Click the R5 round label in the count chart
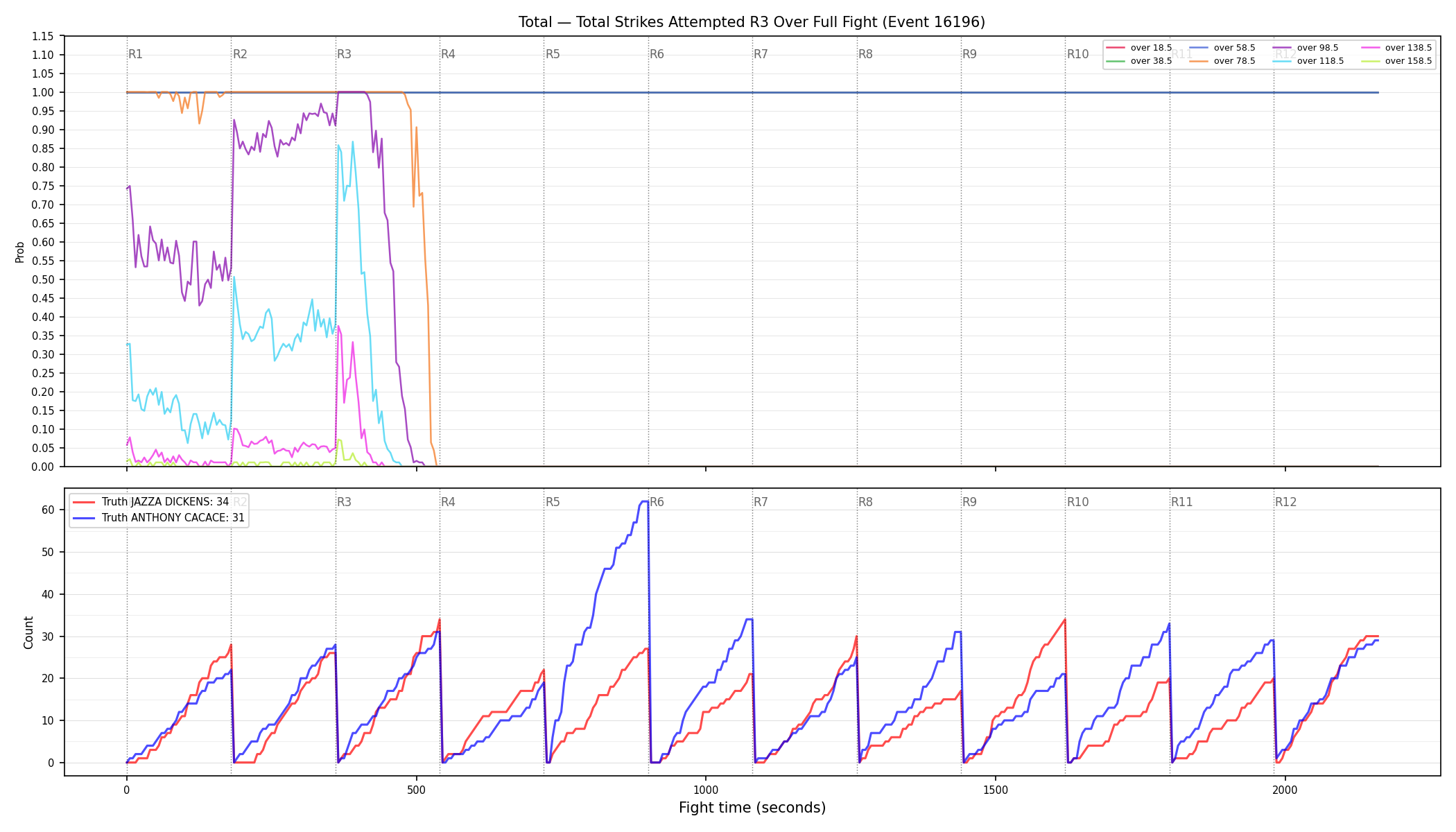Viewport: 1456px width, 832px height. pos(553,502)
